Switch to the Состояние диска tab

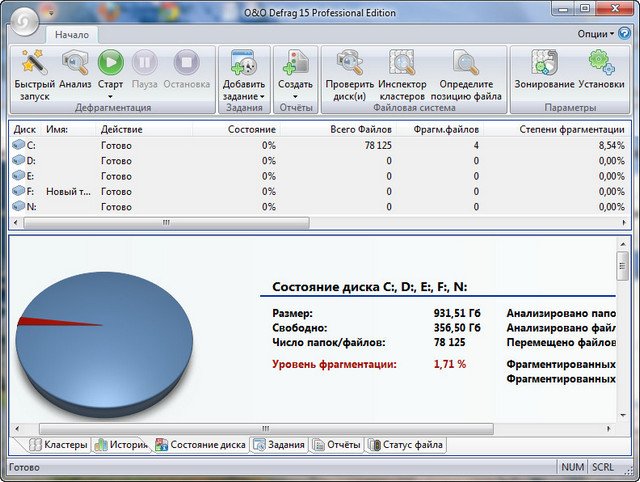tap(200, 445)
